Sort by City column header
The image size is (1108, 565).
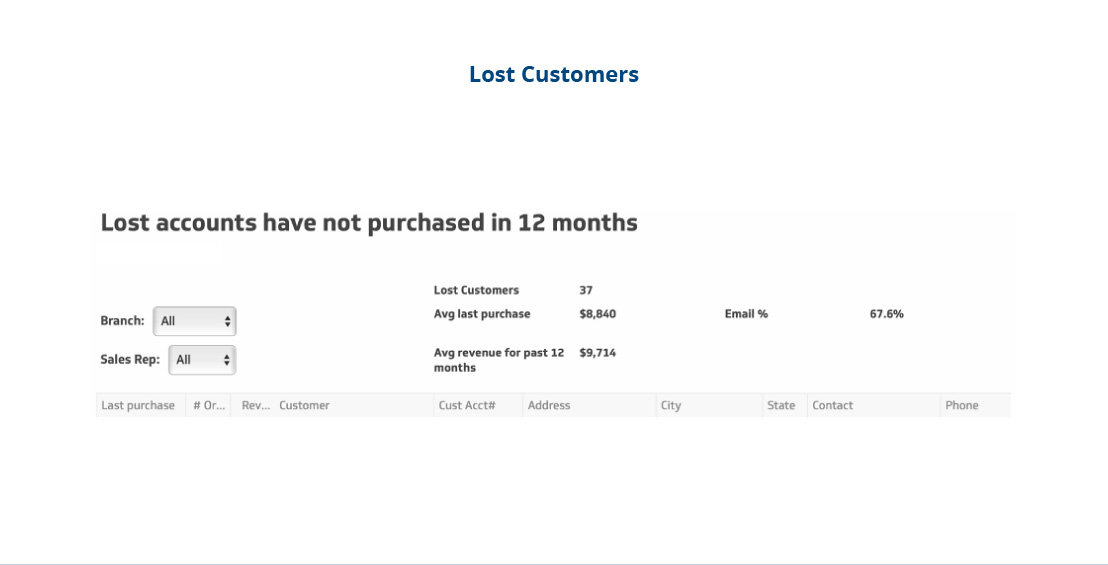point(671,405)
